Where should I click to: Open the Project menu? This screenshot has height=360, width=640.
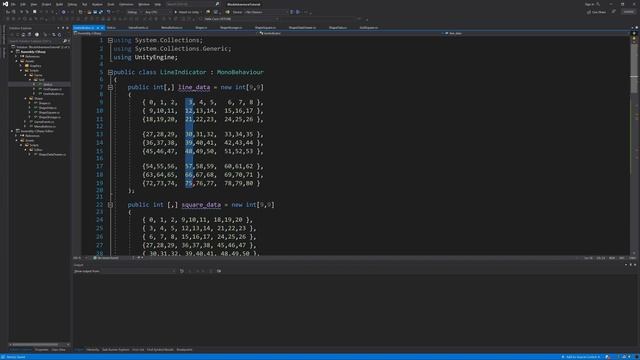point(46,4)
